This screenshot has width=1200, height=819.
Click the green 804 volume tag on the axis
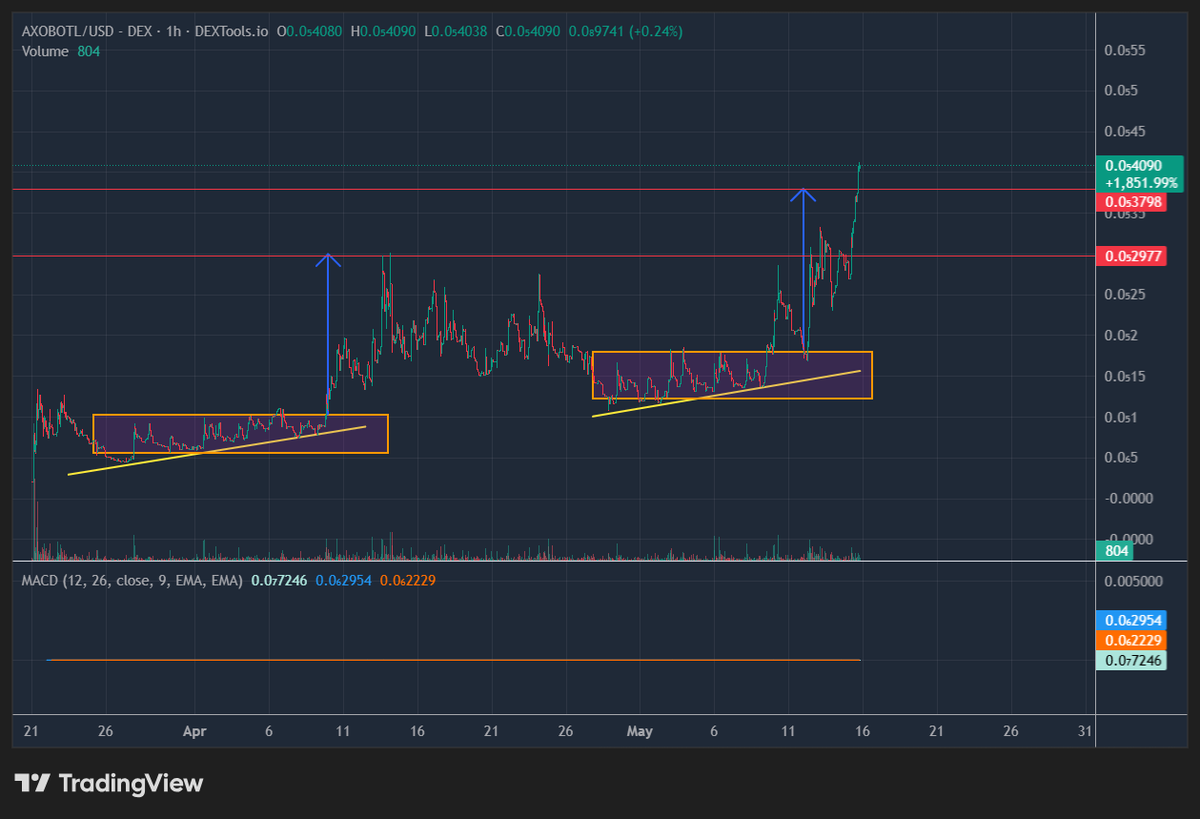pos(1117,551)
